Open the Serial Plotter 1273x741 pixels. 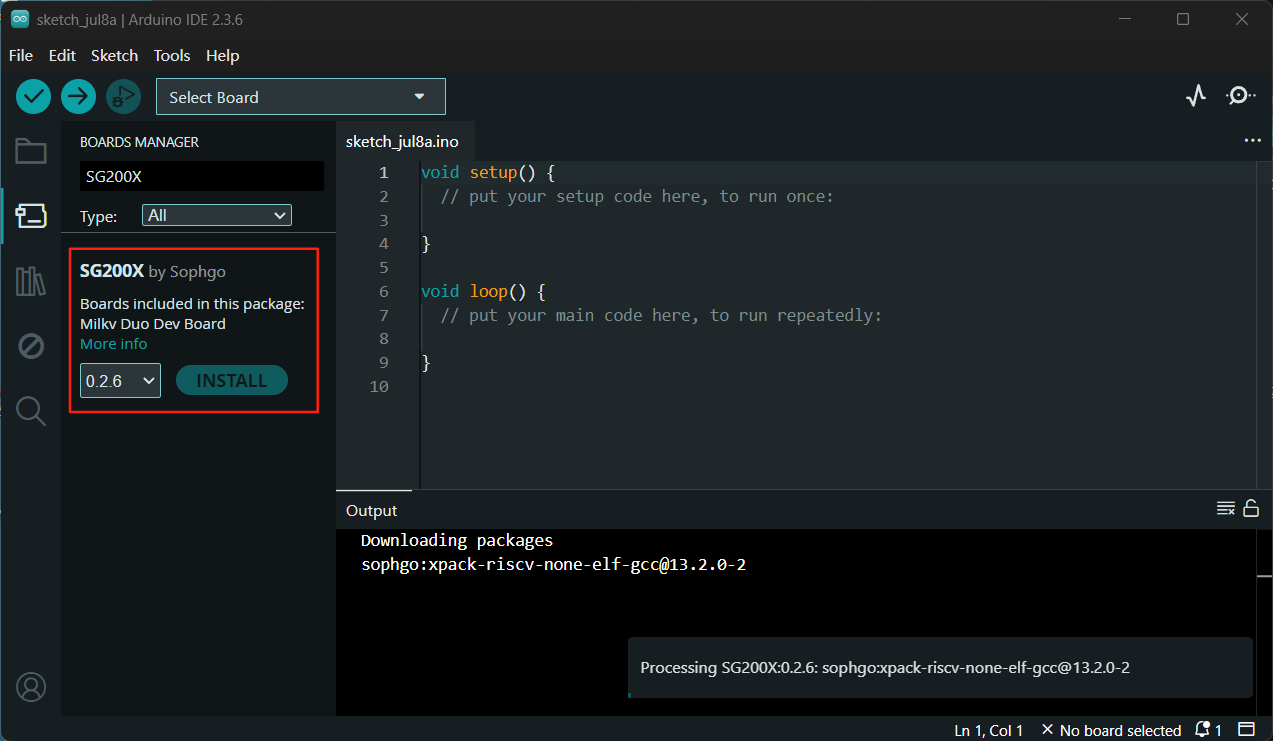click(x=1196, y=96)
